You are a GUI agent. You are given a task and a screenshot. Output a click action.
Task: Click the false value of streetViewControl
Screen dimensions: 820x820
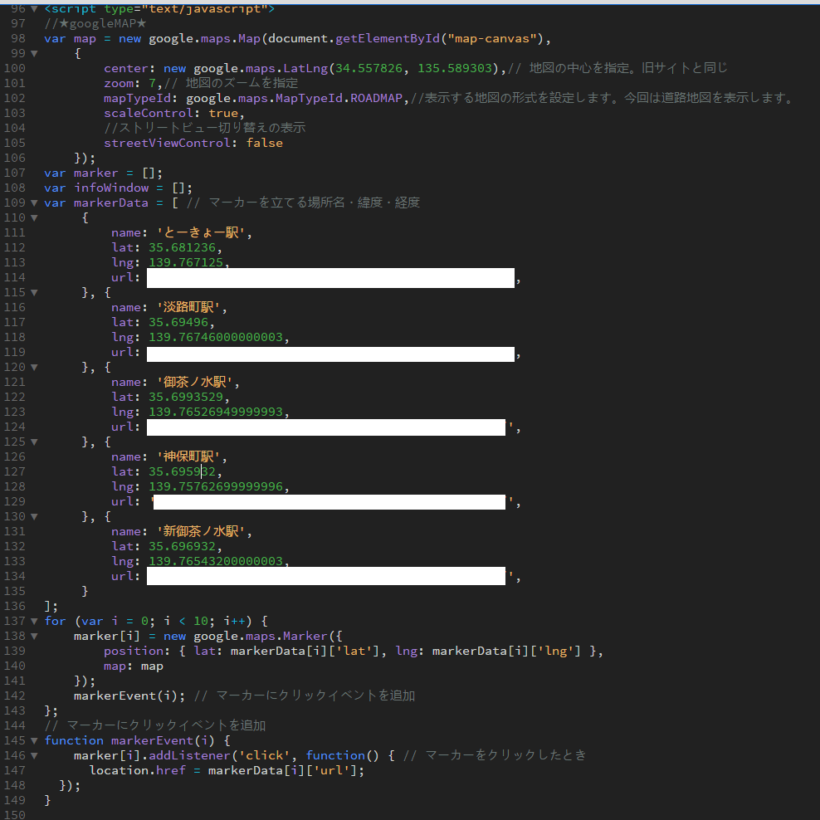coord(264,143)
